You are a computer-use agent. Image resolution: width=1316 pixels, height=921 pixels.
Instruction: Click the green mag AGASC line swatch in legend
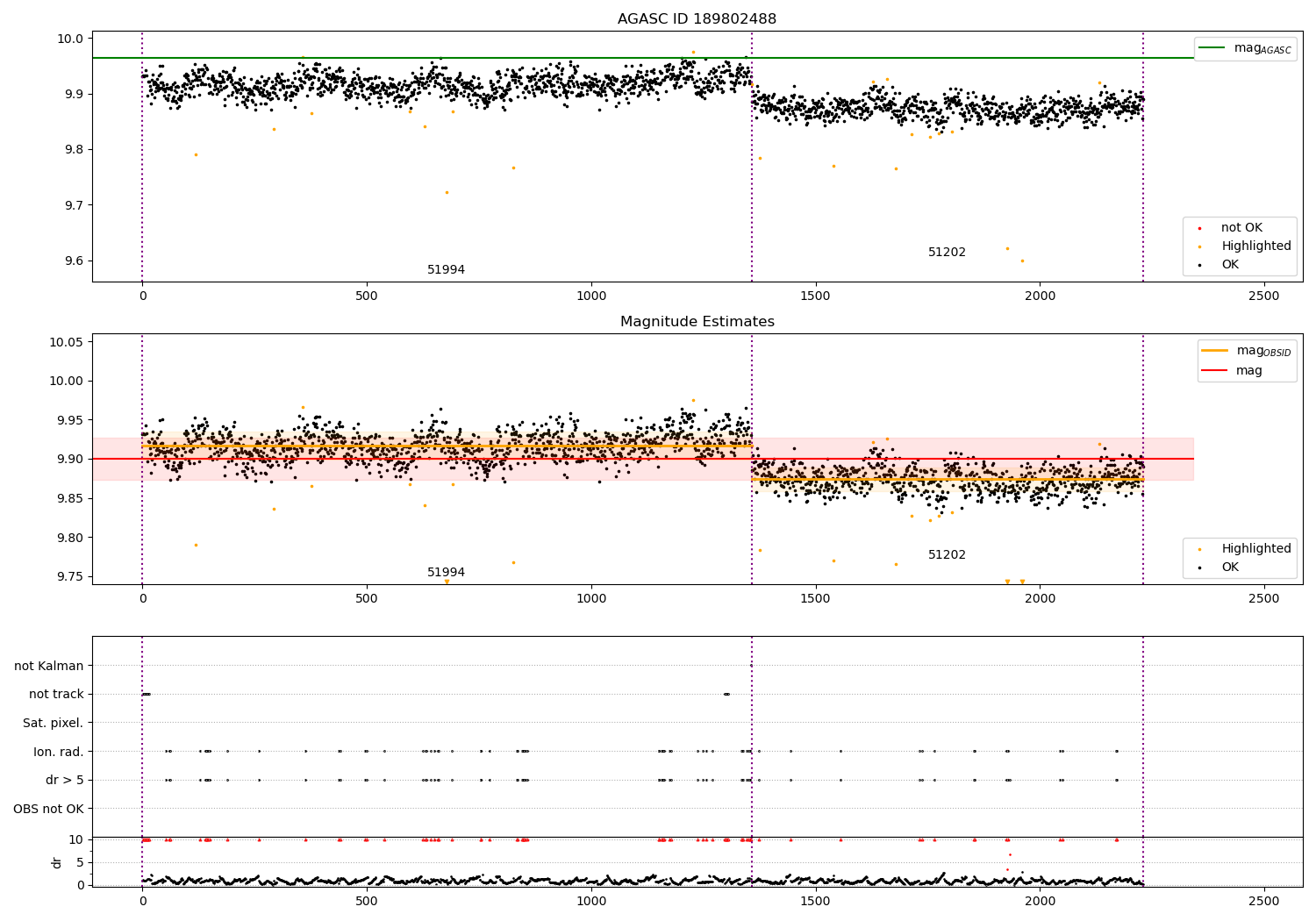click(x=1212, y=48)
